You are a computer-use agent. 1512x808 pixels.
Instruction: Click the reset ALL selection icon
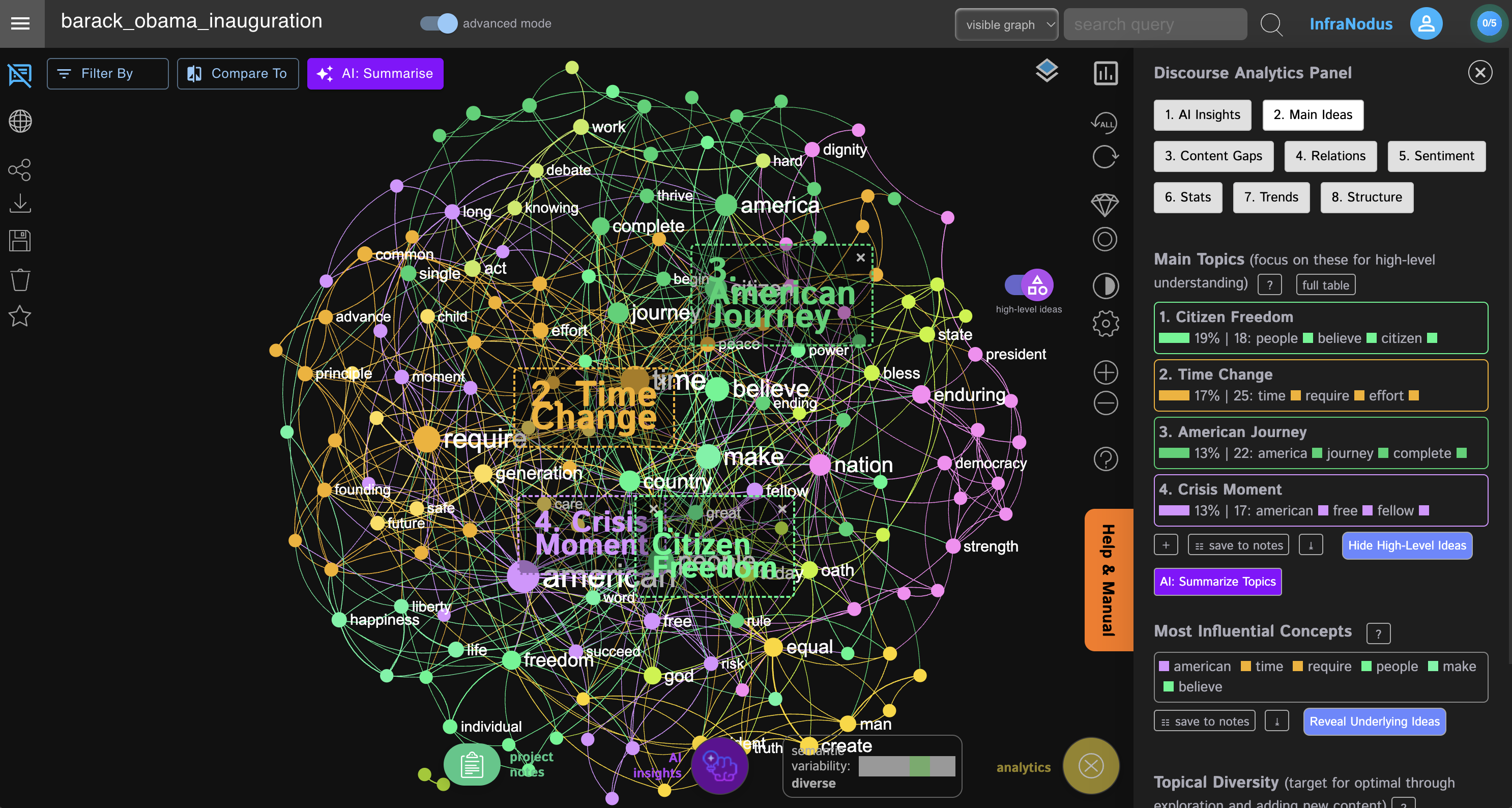tap(1104, 123)
